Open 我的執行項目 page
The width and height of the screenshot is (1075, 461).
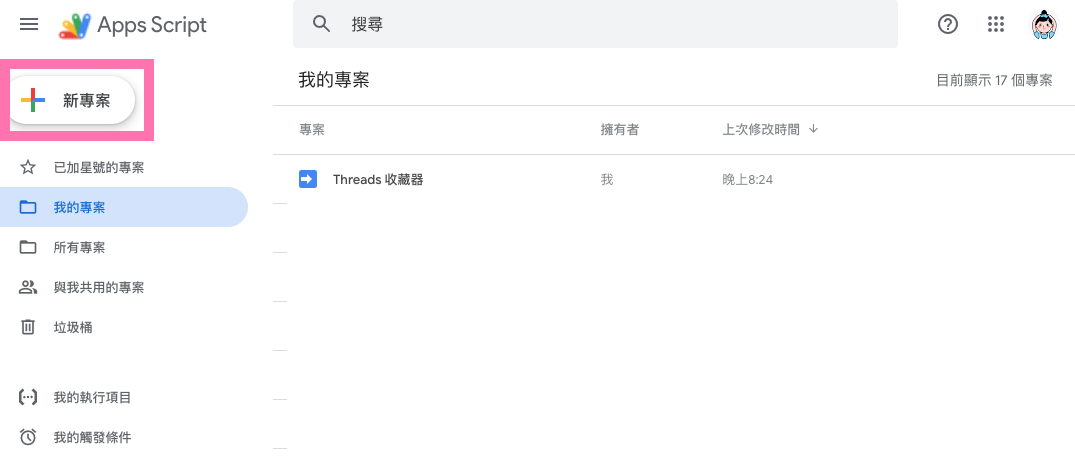click(x=92, y=397)
